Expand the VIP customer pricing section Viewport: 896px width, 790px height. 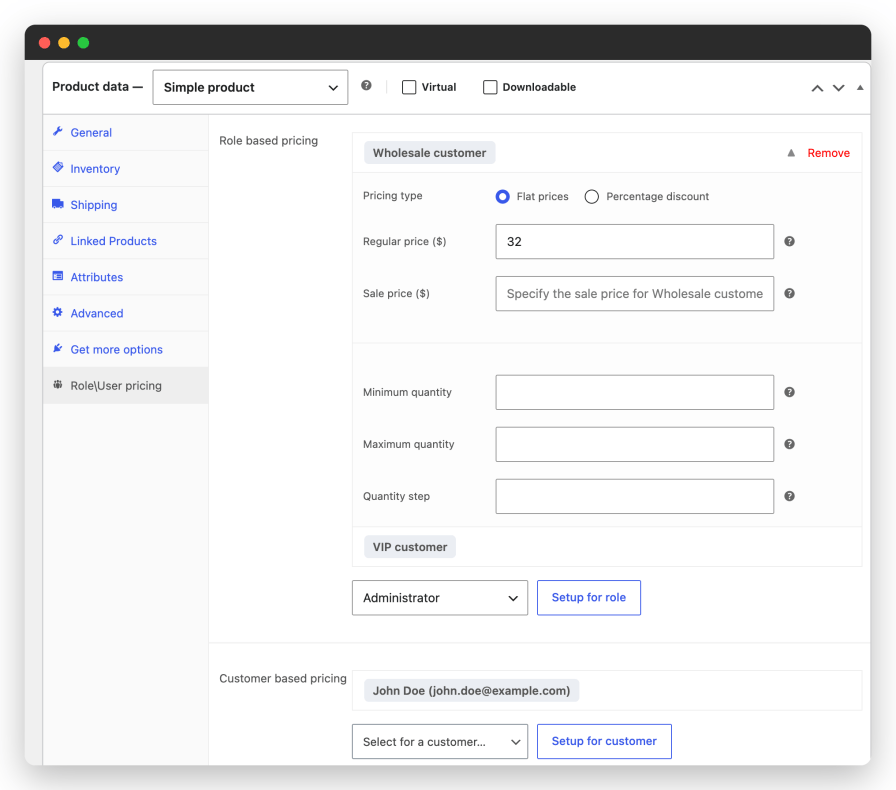(410, 547)
